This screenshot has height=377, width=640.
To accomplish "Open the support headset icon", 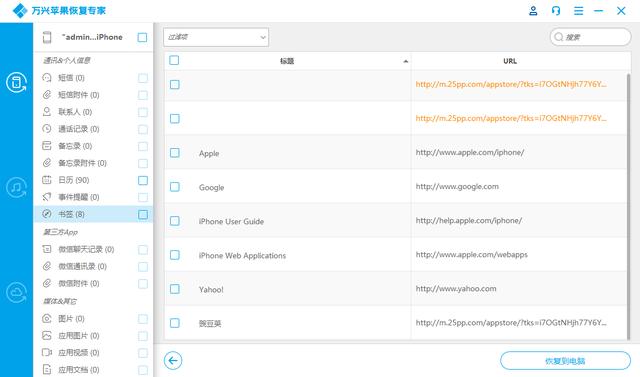I will click(556, 11).
